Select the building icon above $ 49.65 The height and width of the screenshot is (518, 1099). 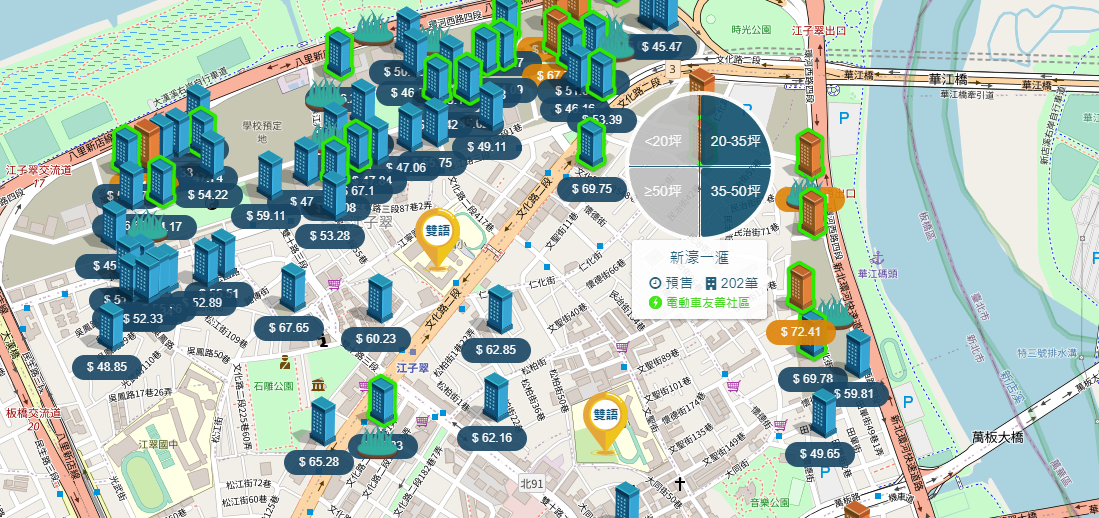824,414
